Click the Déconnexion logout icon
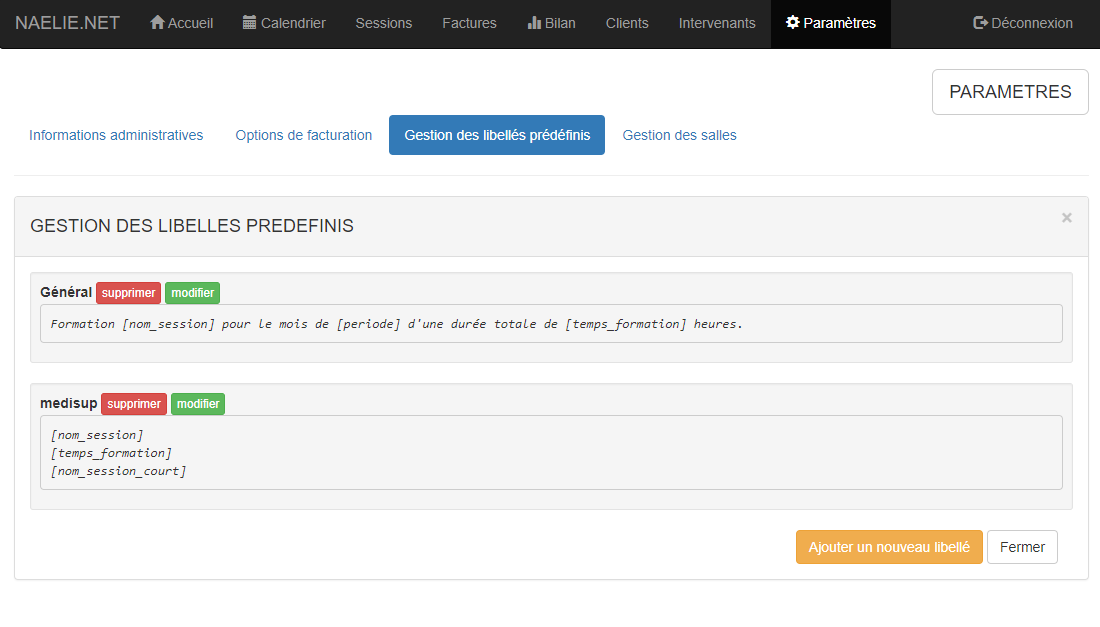This screenshot has width=1100, height=627. [x=980, y=23]
